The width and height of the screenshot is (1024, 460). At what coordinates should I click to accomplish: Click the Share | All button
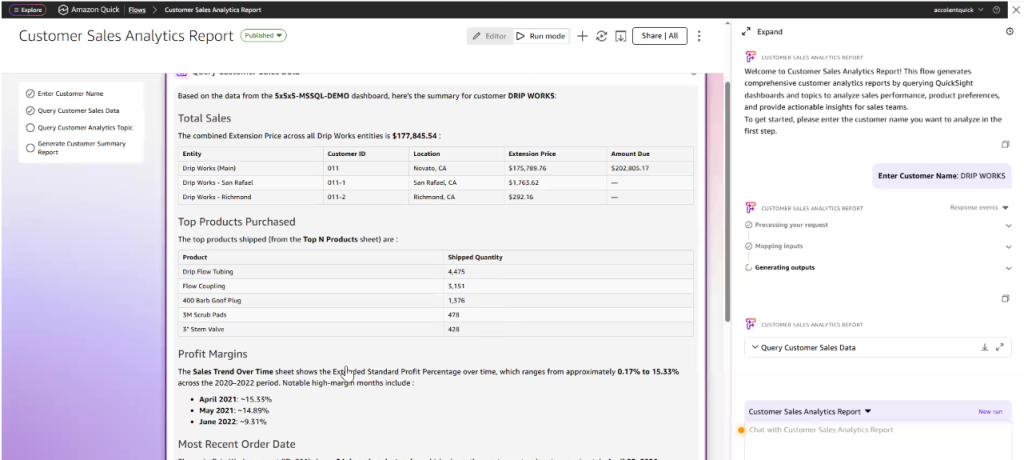coord(660,36)
